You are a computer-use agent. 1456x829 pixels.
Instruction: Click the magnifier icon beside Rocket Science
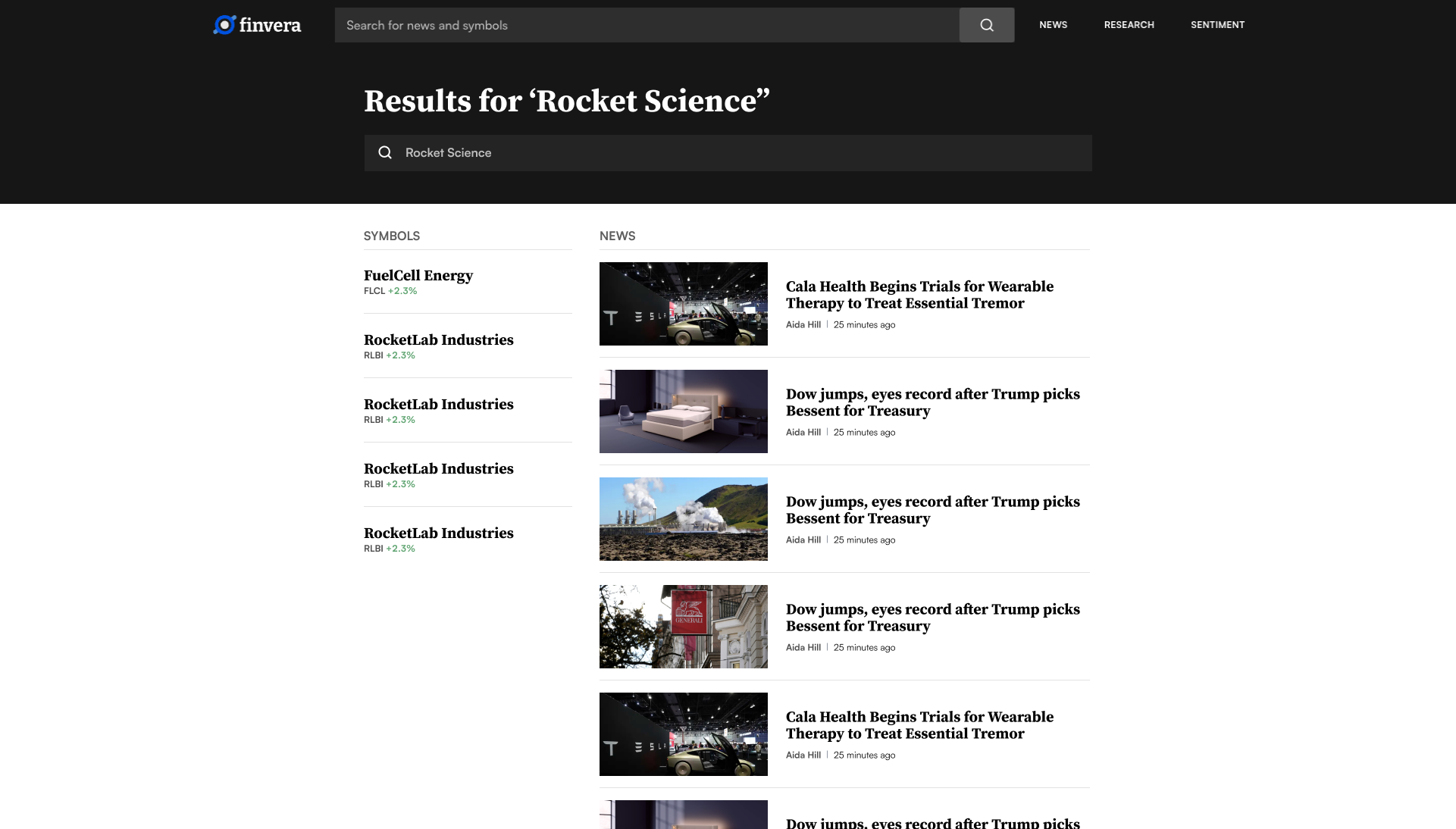(385, 153)
